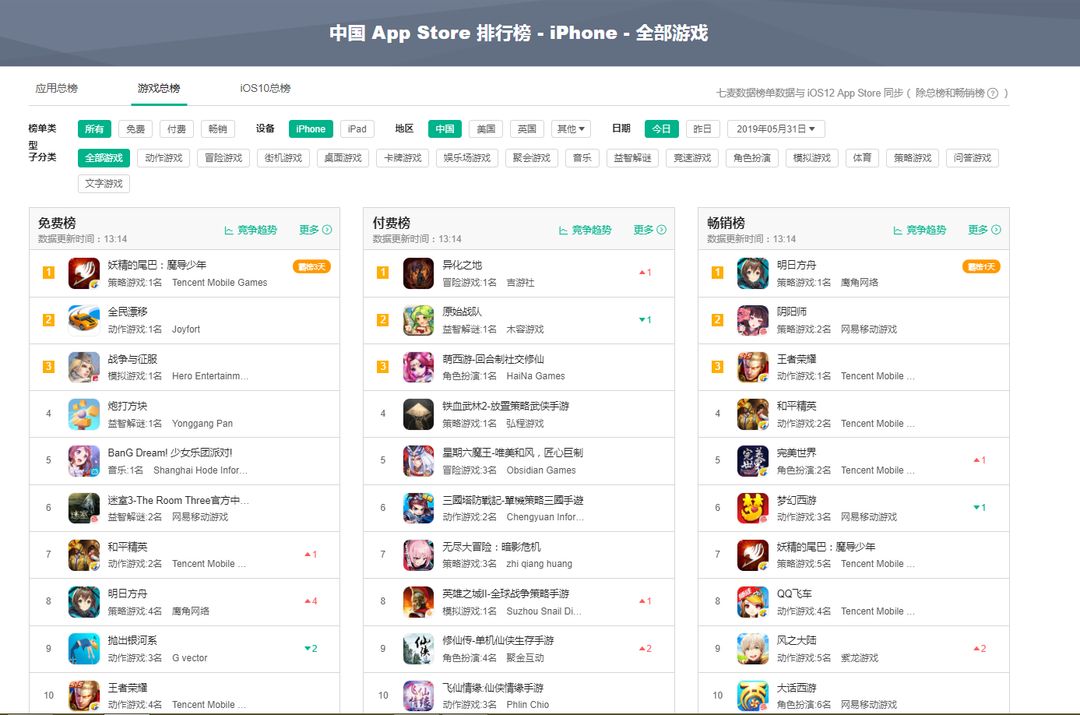
Task: Open 异化之地 game icon in 付费榜
Action: pyautogui.click(x=418, y=273)
